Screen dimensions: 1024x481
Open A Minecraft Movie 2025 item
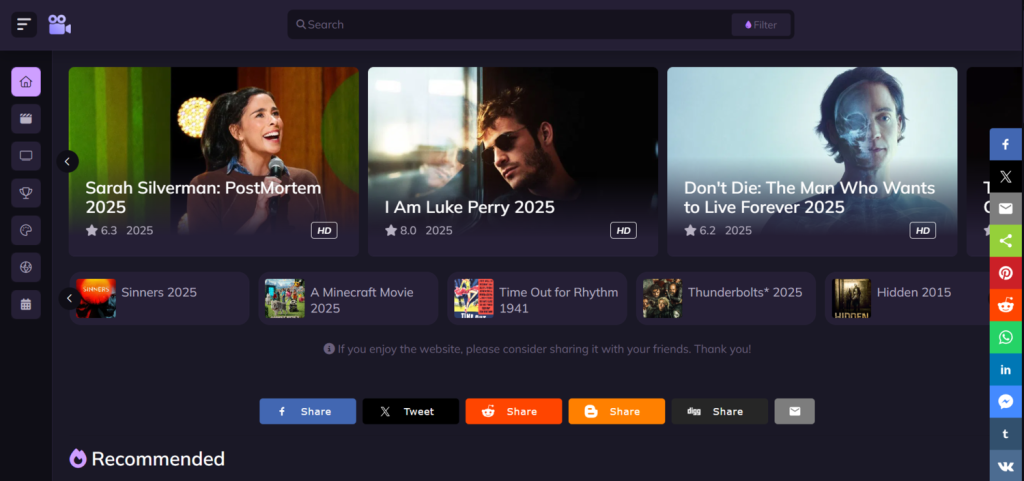point(348,298)
